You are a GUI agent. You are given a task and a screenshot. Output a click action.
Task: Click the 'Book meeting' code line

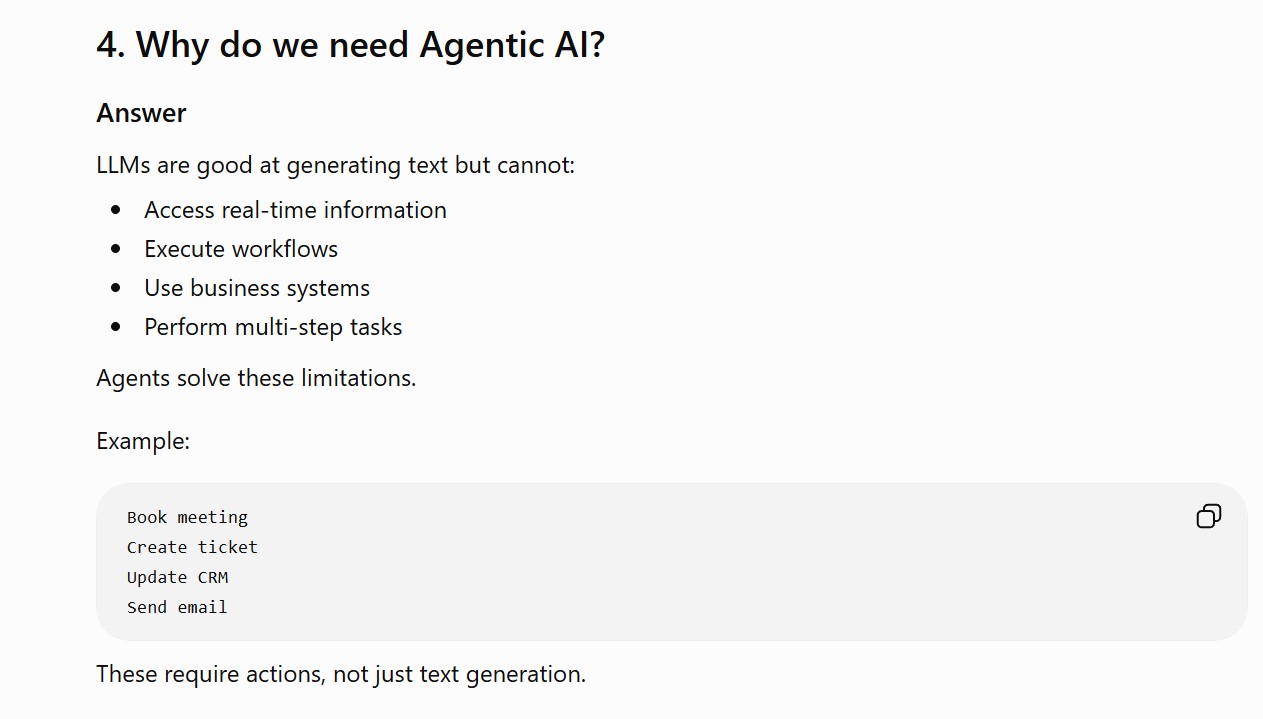187,517
